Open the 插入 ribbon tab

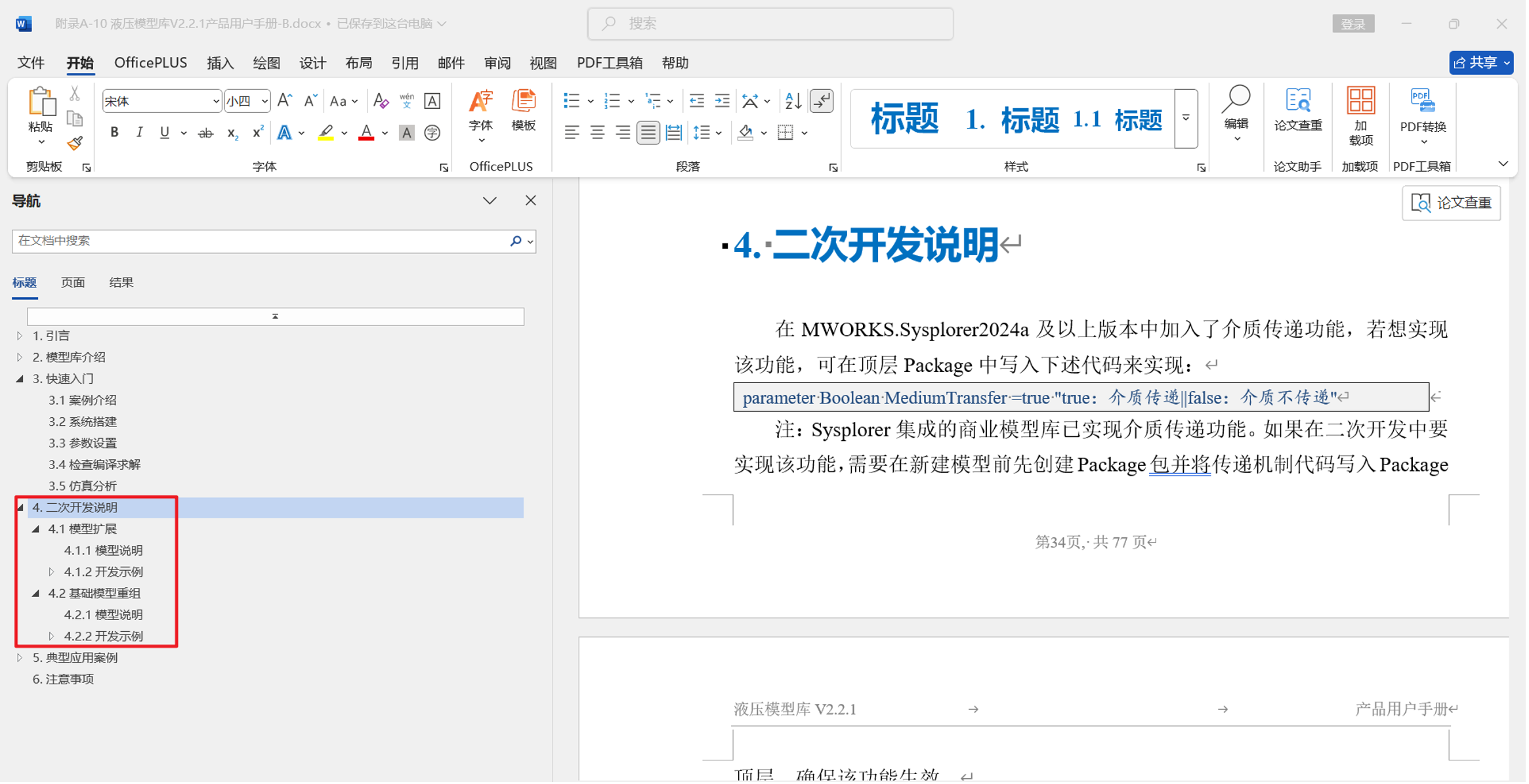220,63
